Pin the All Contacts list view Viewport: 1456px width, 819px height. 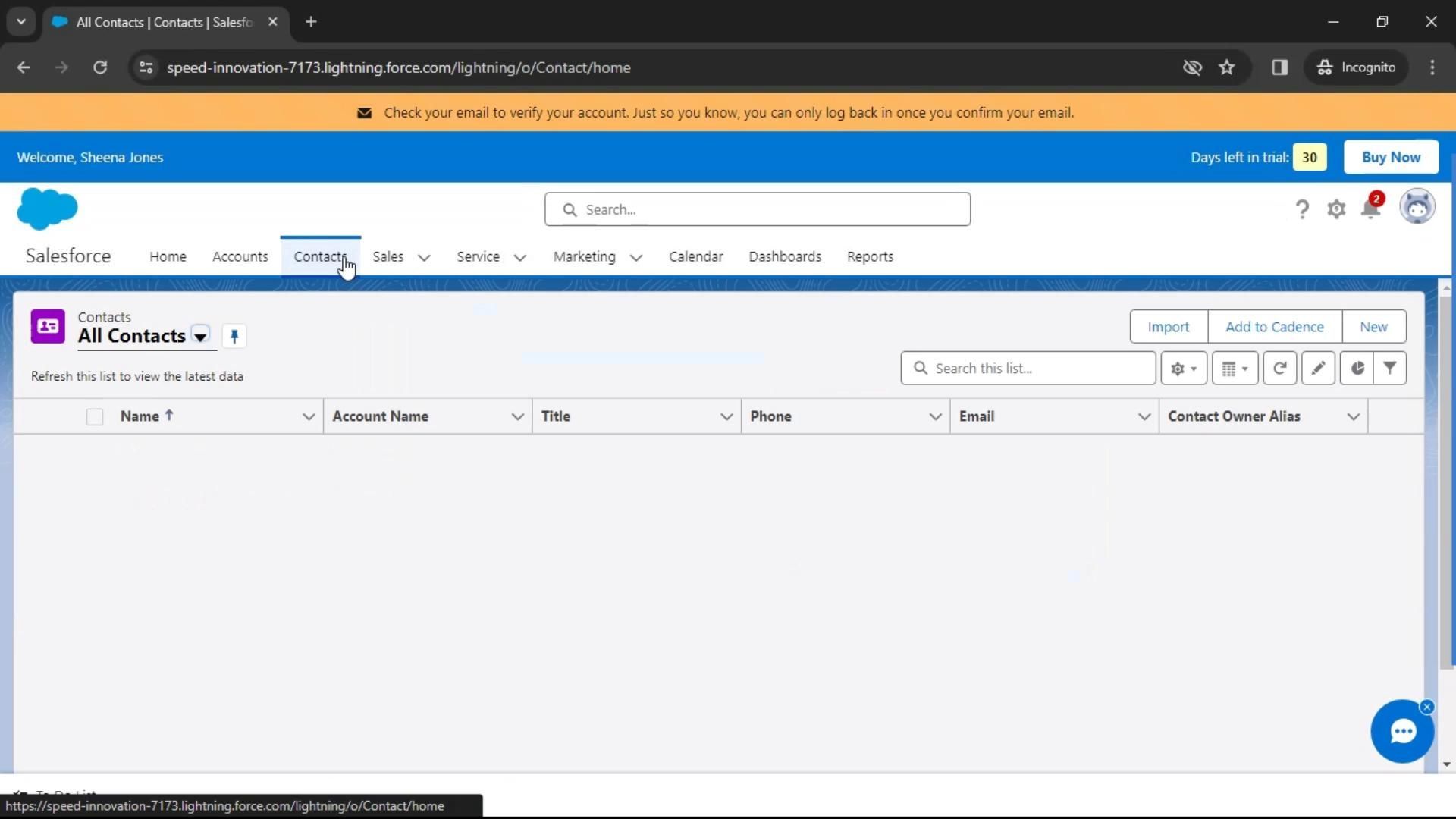234,337
